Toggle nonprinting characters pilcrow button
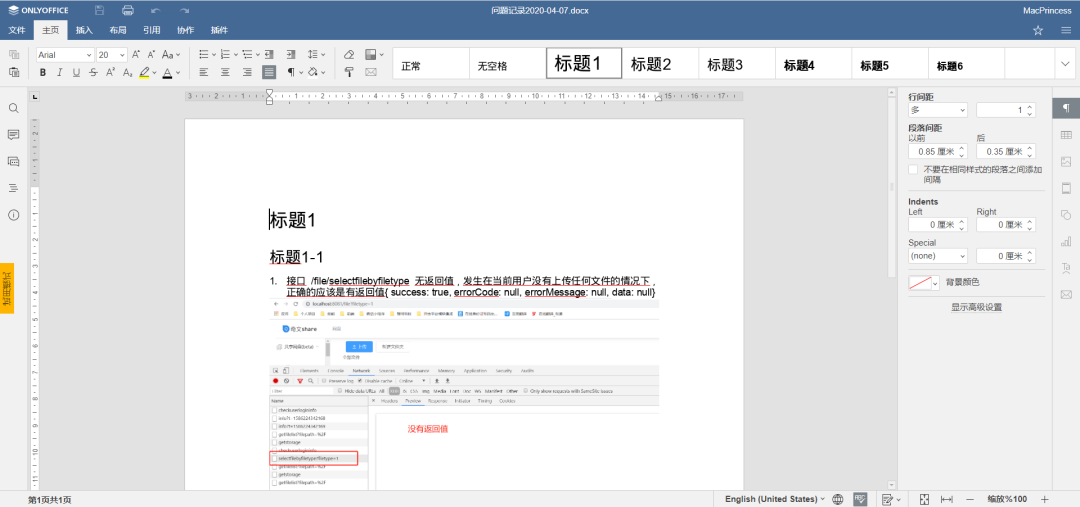Screen dimensions: 1080x507 pos(292,72)
